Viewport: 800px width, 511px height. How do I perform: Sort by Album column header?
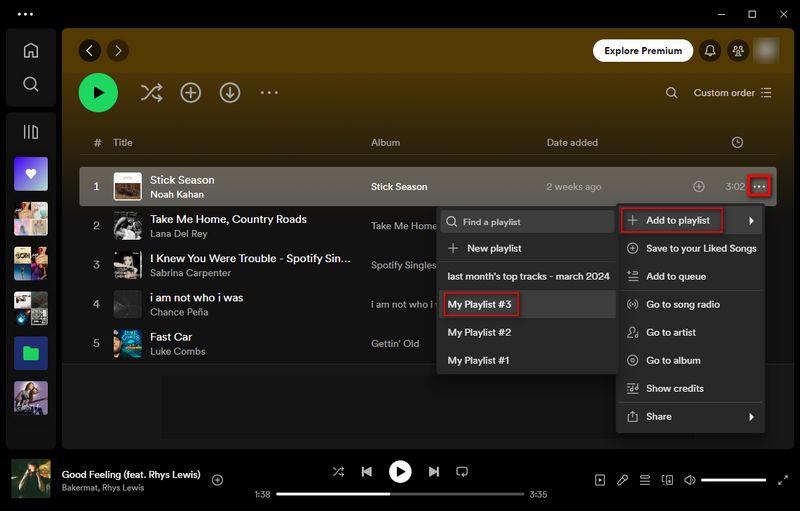pyautogui.click(x=385, y=143)
